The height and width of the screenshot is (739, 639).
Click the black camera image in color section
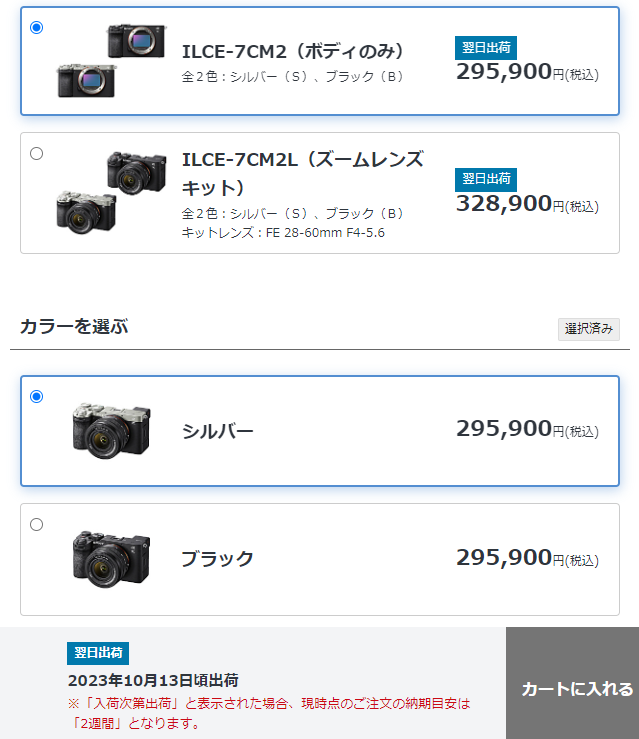coord(111,559)
